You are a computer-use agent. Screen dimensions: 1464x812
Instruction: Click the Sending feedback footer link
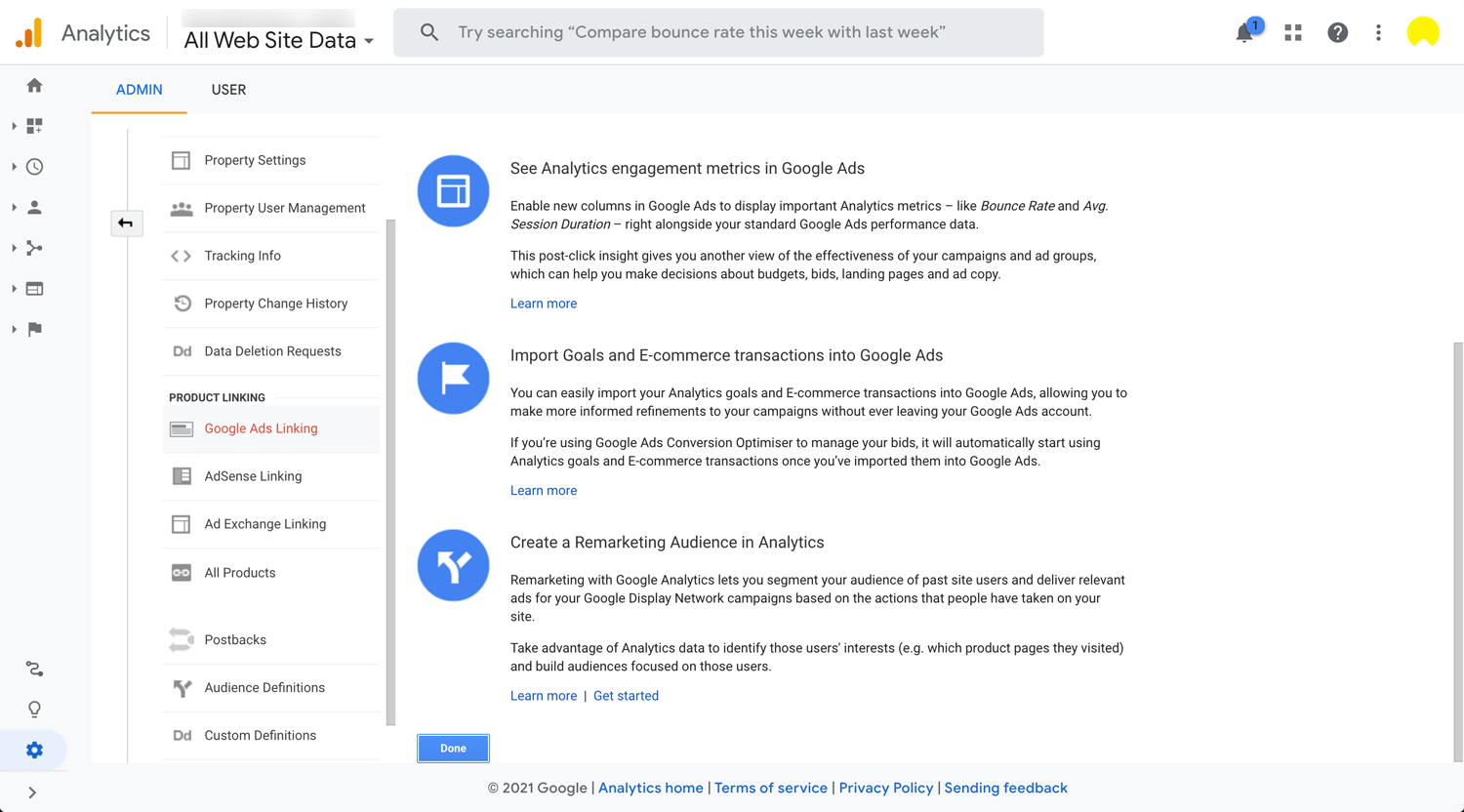(x=1006, y=788)
